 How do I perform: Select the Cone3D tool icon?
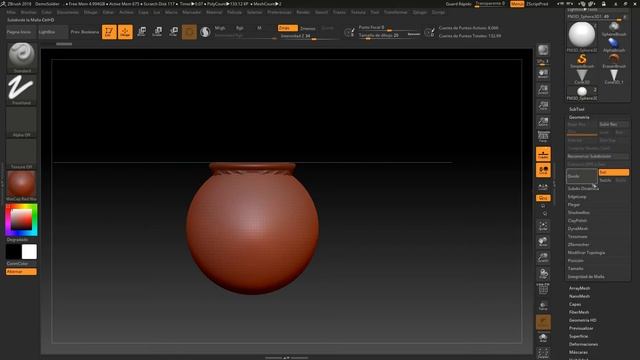tap(582, 76)
